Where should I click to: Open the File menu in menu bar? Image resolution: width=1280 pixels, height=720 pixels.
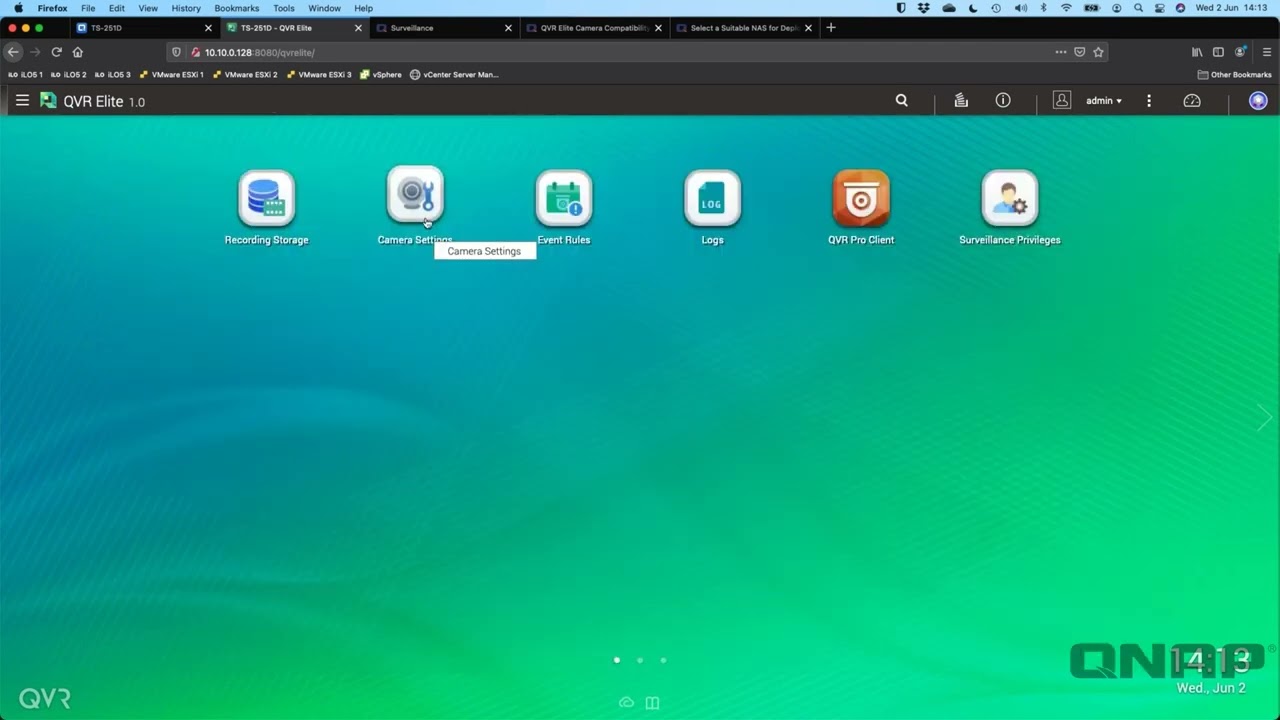(x=88, y=8)
